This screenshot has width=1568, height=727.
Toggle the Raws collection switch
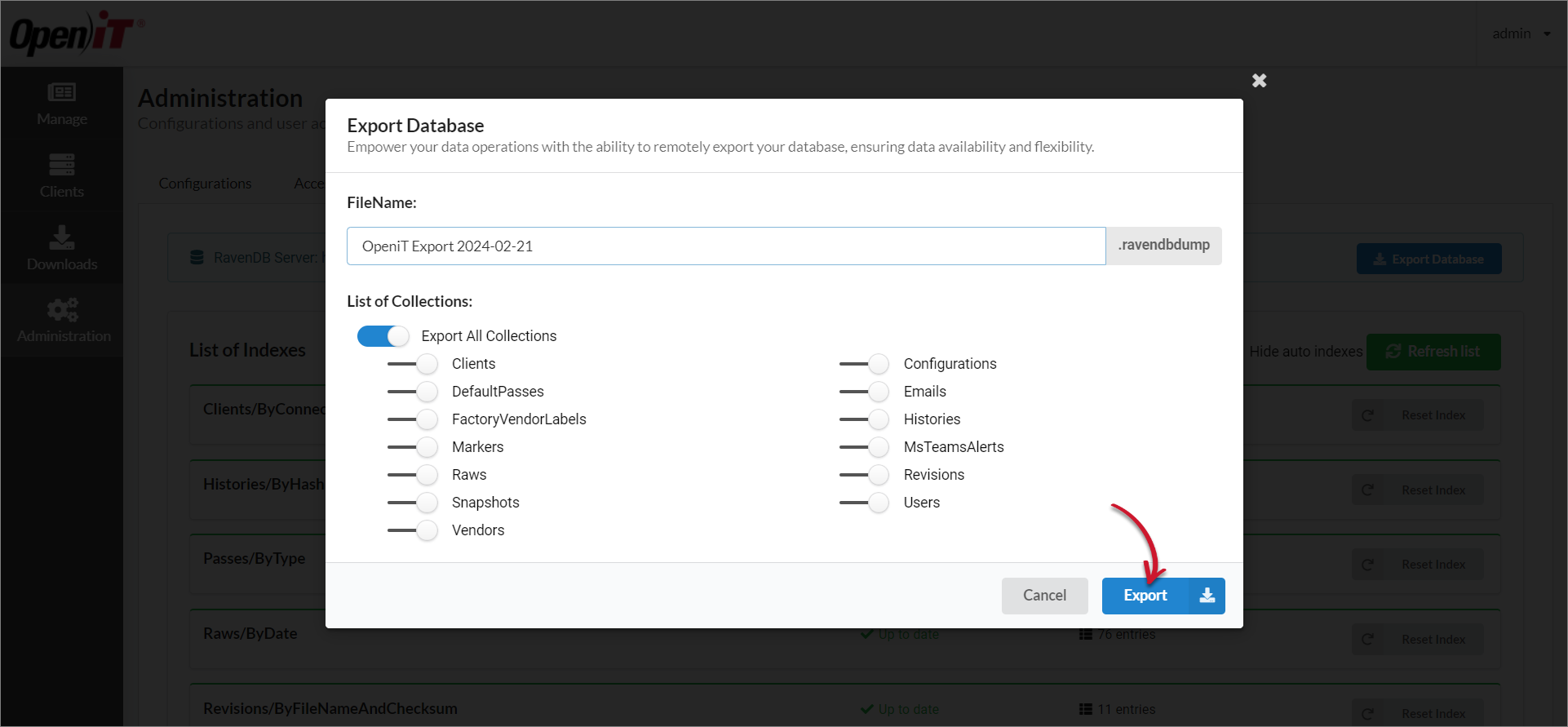pos(413,475)
